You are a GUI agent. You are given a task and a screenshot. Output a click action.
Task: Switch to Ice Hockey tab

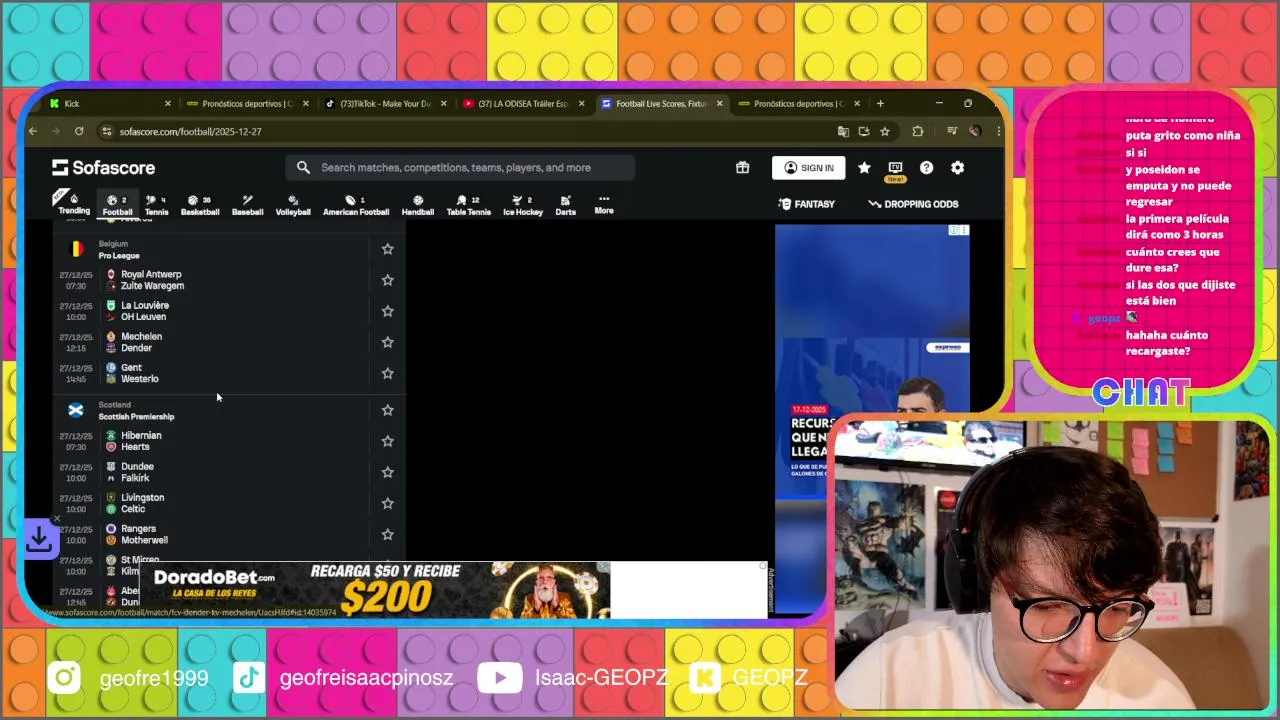523,204
